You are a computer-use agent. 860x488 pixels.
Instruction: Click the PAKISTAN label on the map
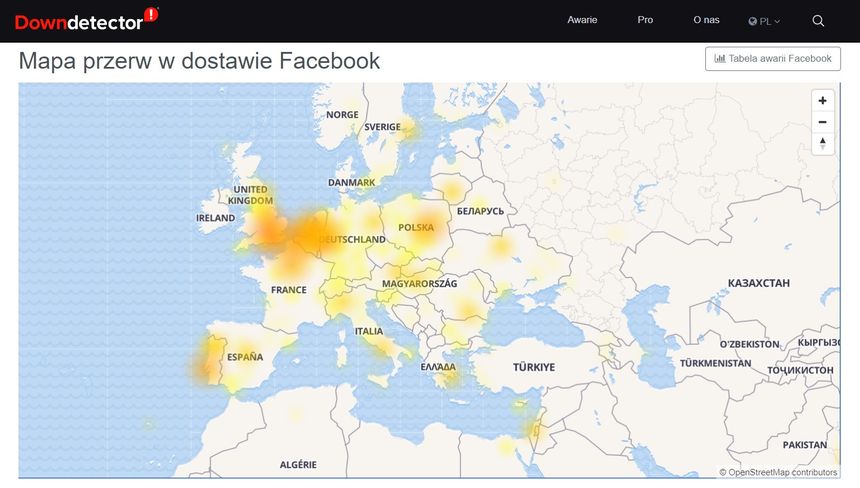tap(805, 445)
